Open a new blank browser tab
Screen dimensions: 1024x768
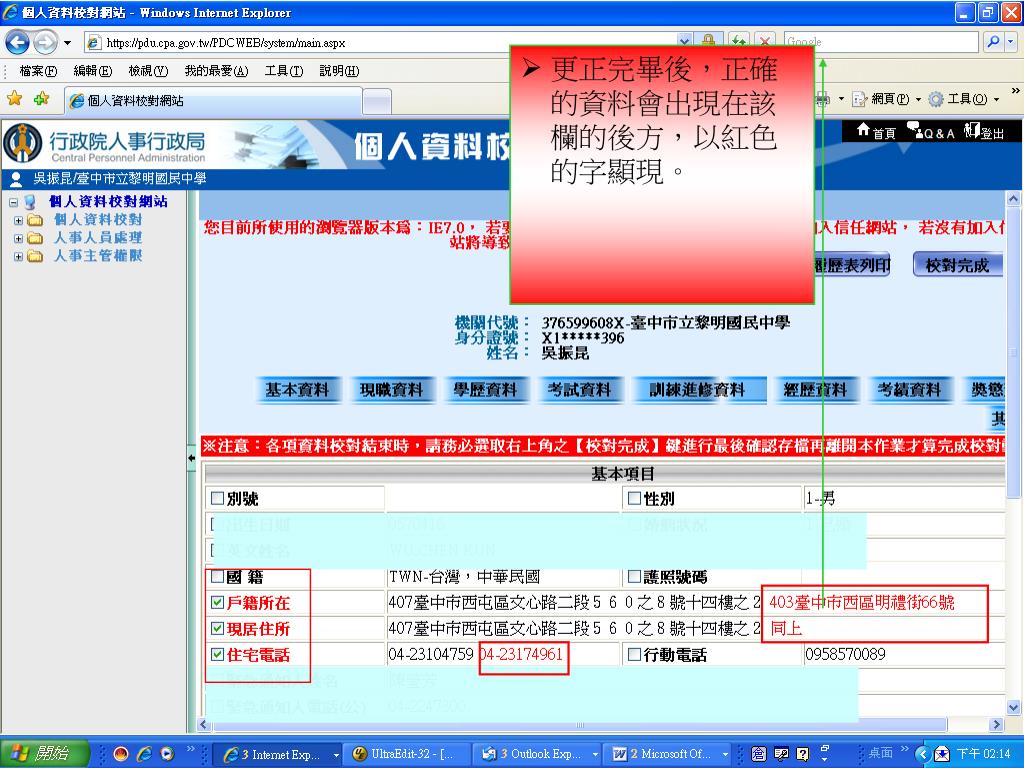click(x=377, y=102)
